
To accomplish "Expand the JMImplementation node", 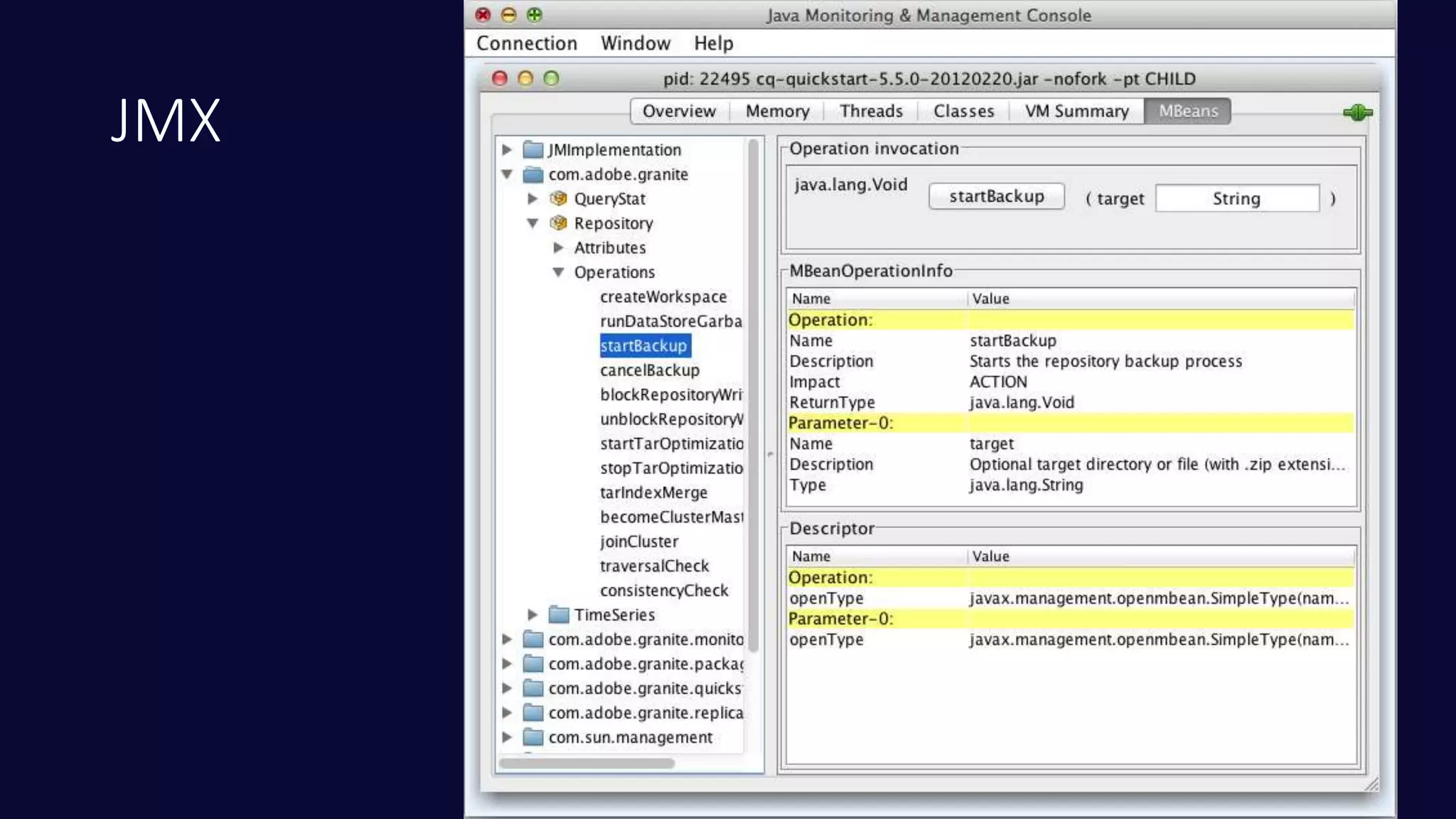I will (x=507, y=149).
